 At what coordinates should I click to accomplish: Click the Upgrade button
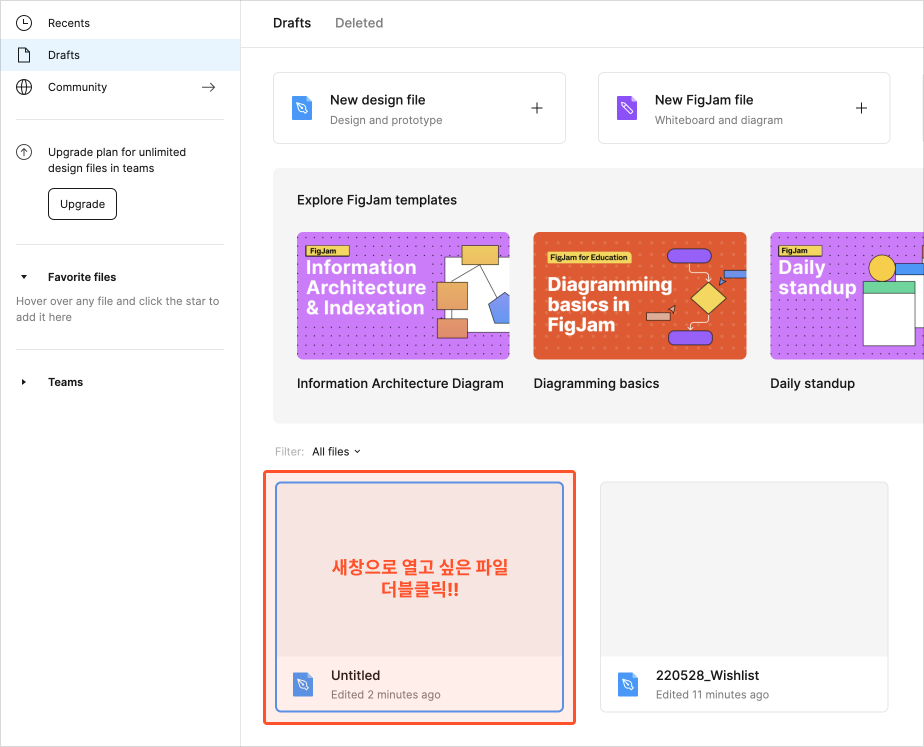coord(82,204)
